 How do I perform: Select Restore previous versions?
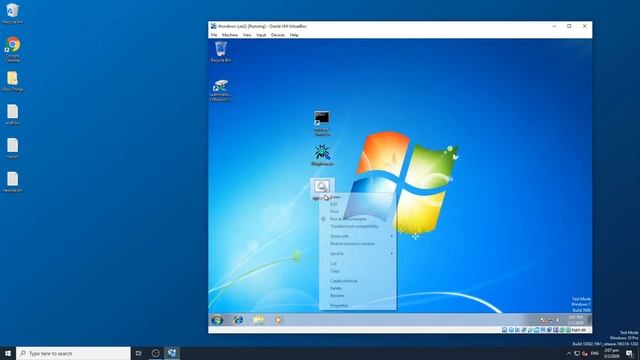coord(357,243)
